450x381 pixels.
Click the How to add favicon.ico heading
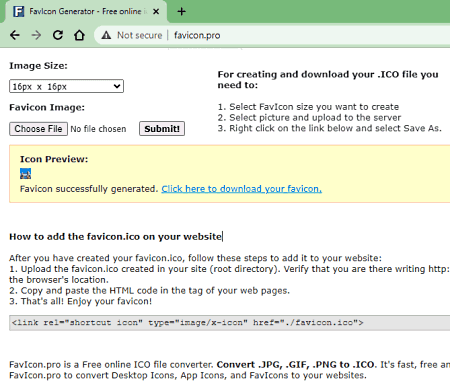115,237
